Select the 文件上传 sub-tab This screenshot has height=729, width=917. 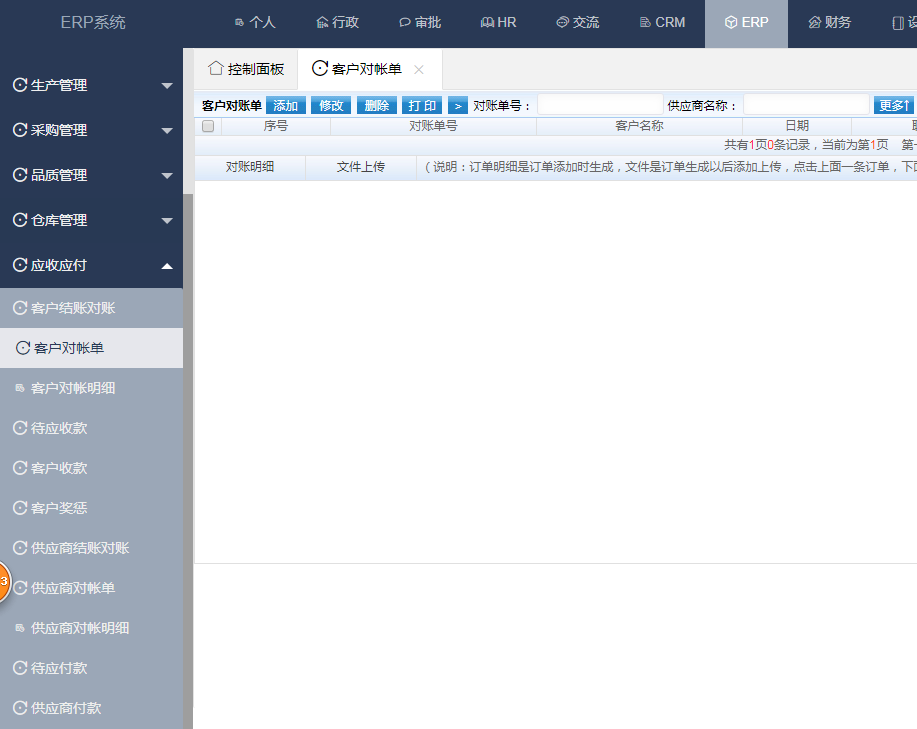point(360,167)
